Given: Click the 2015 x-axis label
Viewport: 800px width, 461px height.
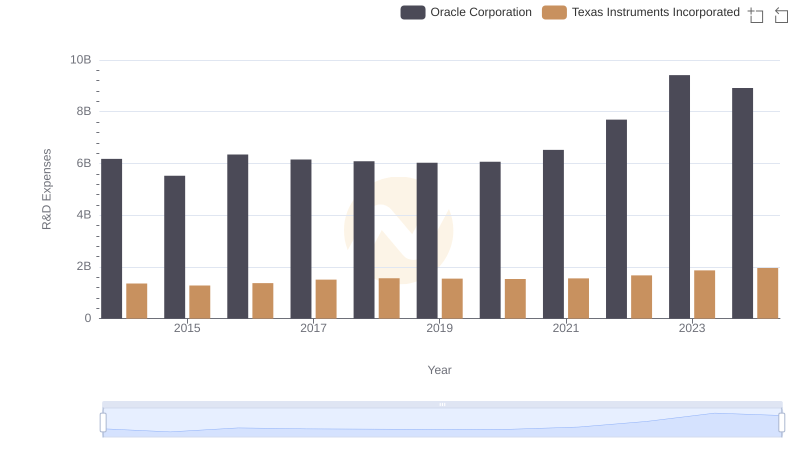Looking at the screenshot, I should 187,328.
